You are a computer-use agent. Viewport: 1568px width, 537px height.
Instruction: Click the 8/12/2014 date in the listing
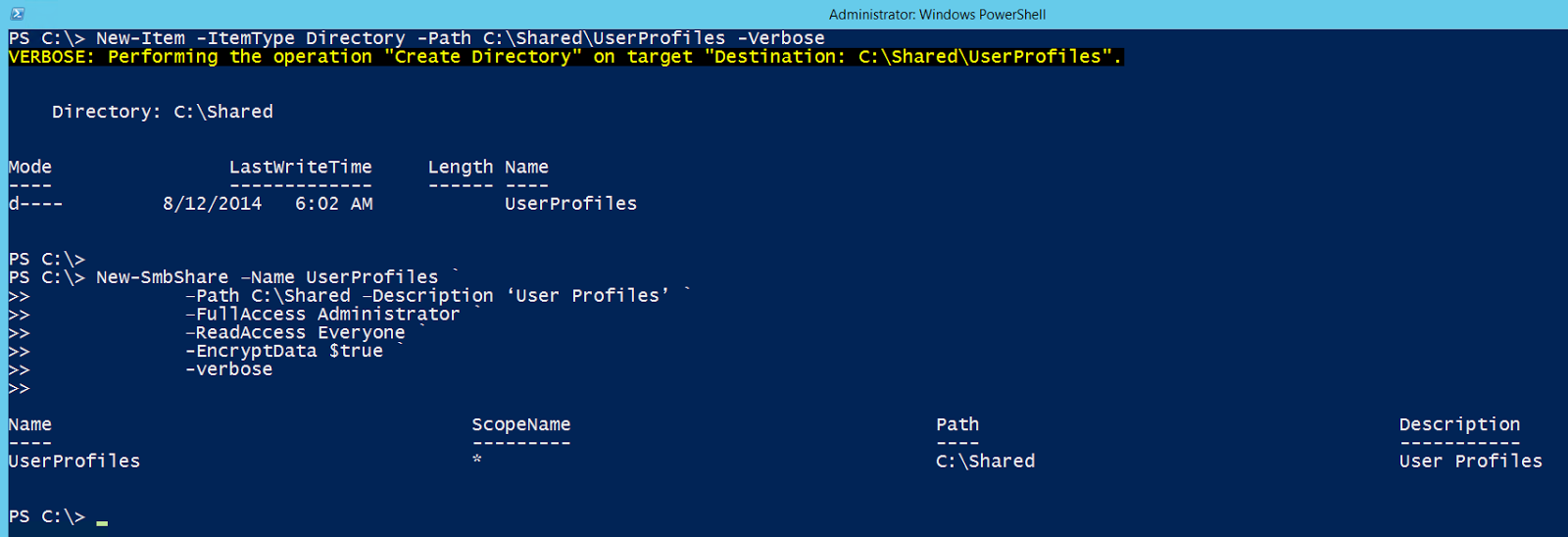click(213, 204)
